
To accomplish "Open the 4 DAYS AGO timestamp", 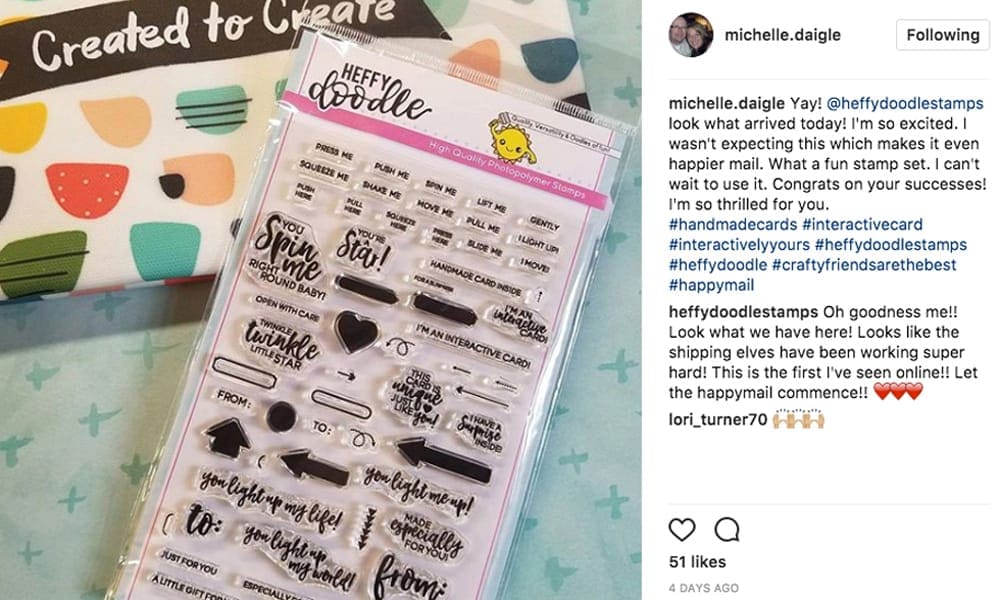I will coord(703,588).
